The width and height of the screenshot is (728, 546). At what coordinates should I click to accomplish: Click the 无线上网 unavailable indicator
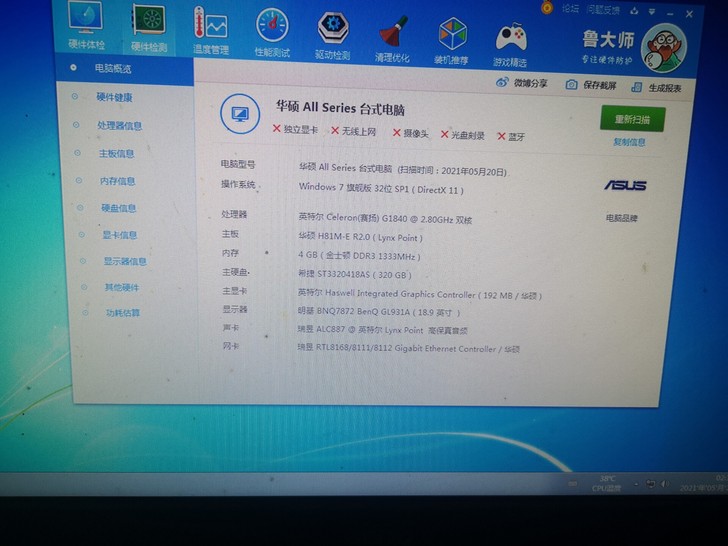tap(353, 131)
